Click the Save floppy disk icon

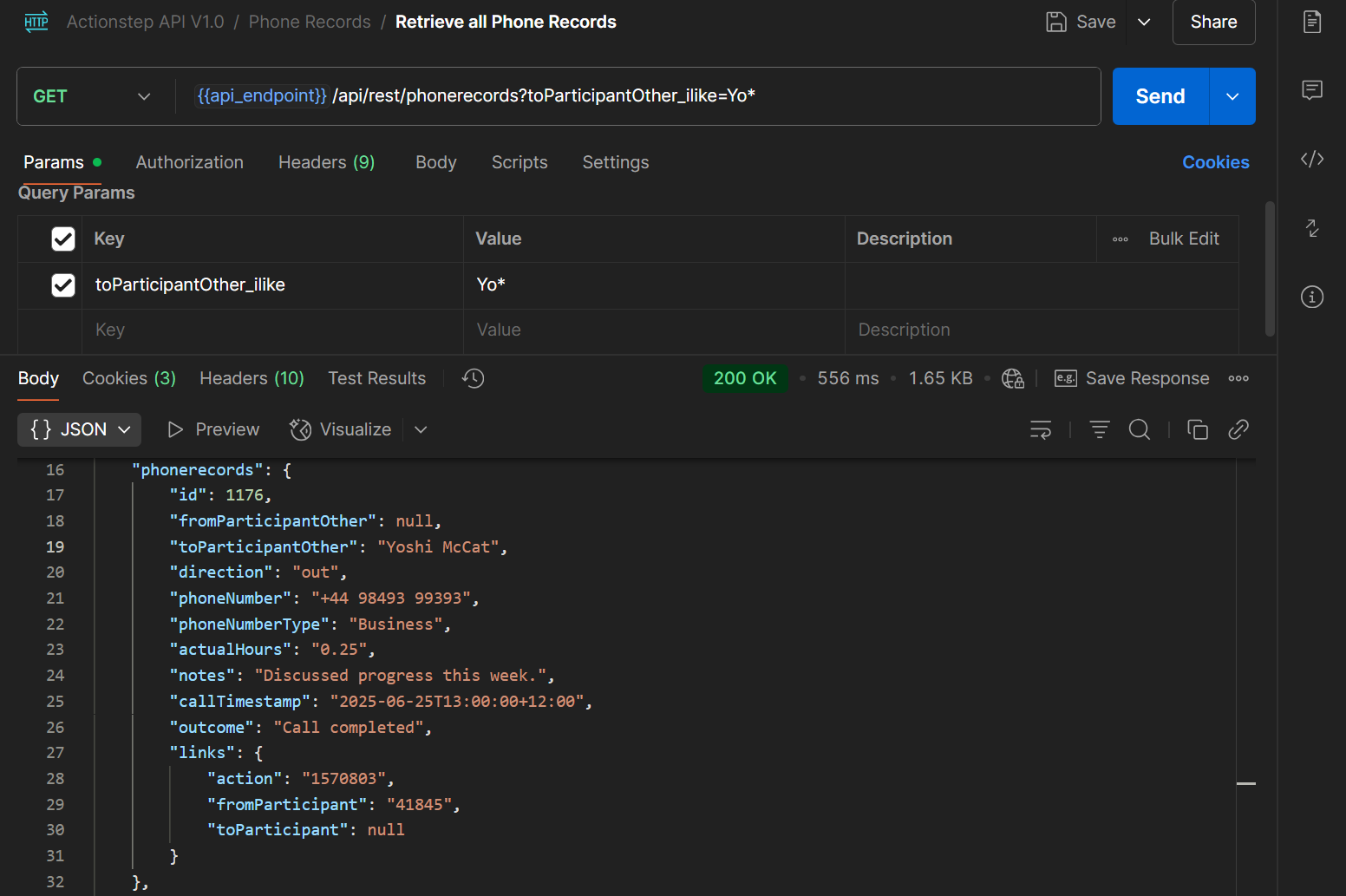pos(1055,22)
